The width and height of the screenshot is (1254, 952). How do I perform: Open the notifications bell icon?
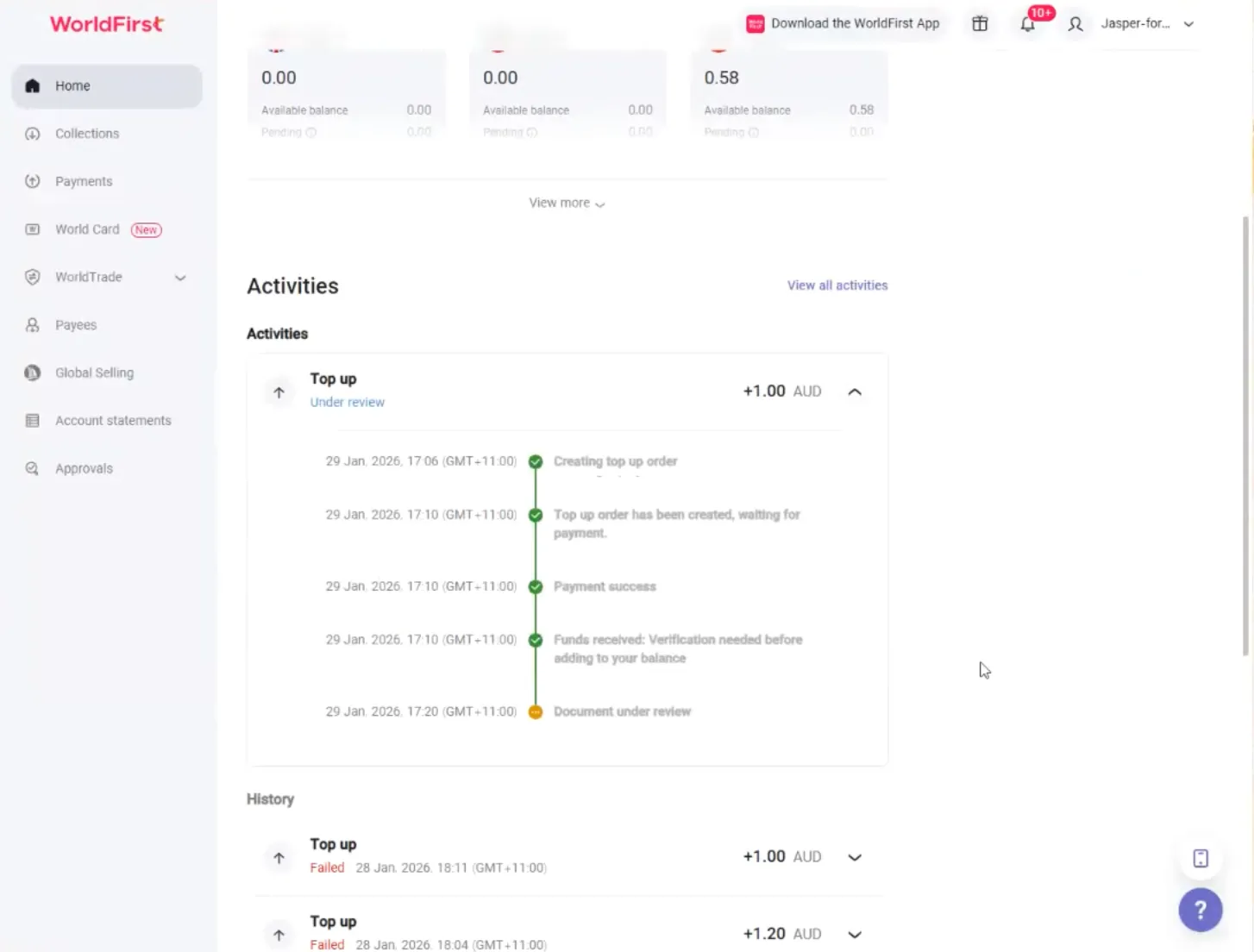[1027, 24]
